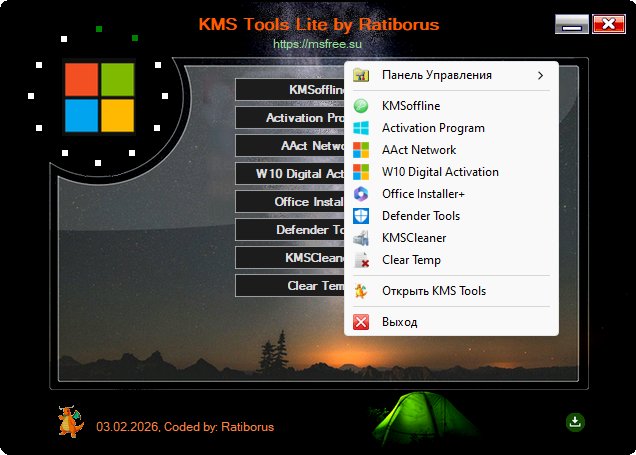This screenshot has width=636, height=455.
Task: Expand the Панель Управления submenu arrow
Action: [x=540, y=75]
